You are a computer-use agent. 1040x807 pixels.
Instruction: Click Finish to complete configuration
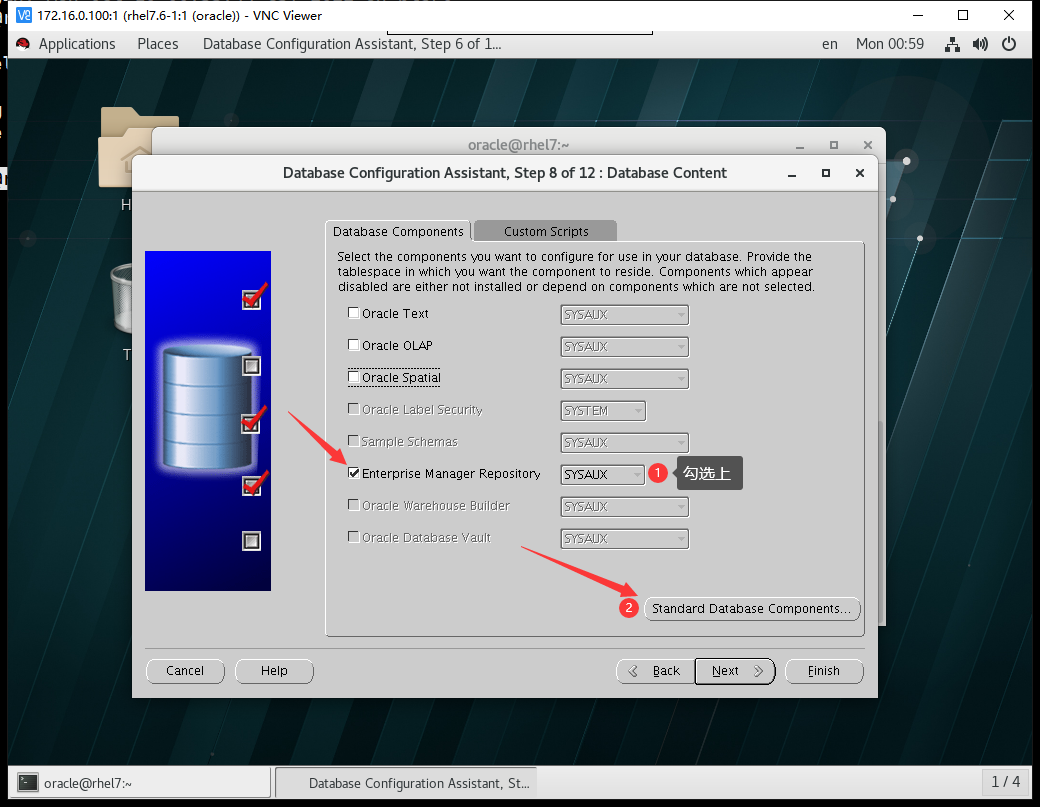(824, 671)
